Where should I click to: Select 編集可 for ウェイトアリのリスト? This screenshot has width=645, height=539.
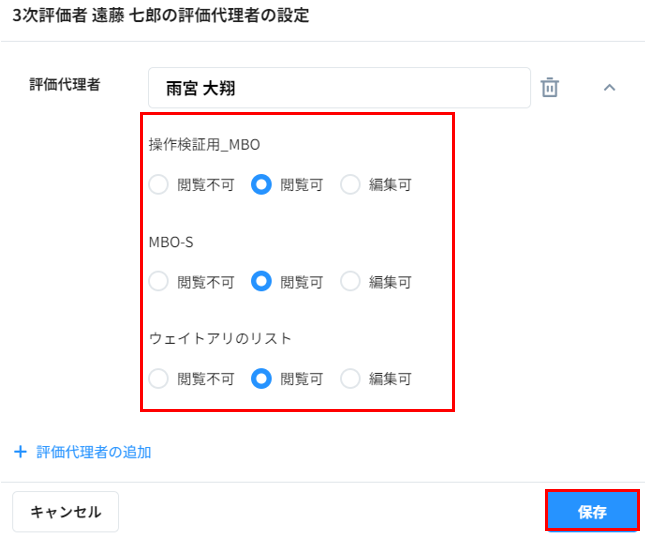click(x=350, y=379)
